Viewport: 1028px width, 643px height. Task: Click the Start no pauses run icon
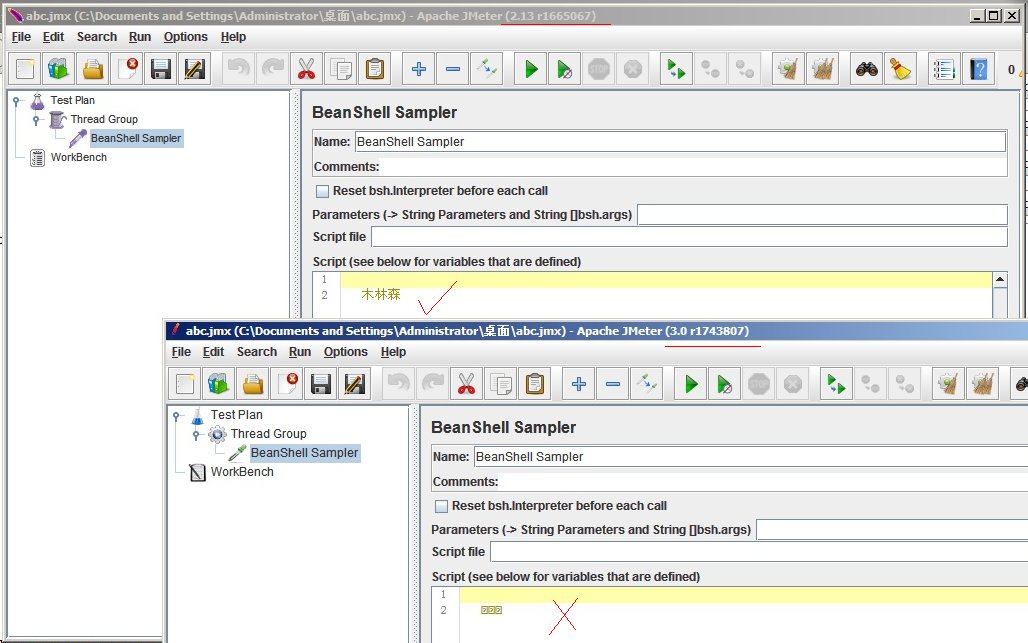click(x=564, y=68)
